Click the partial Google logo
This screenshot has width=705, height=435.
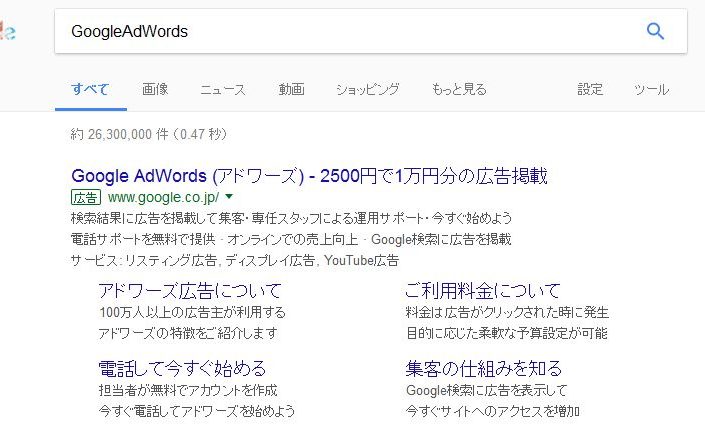pos(8,31)
